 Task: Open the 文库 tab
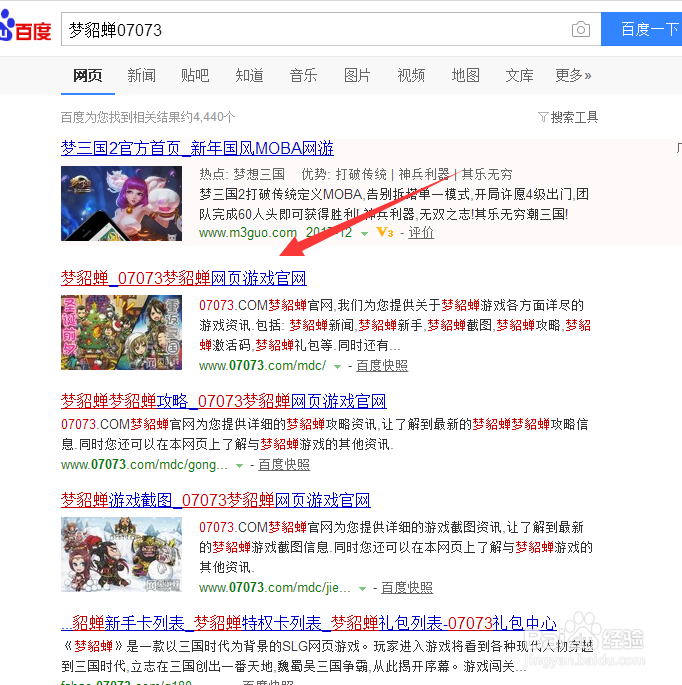tap(519, 76)
